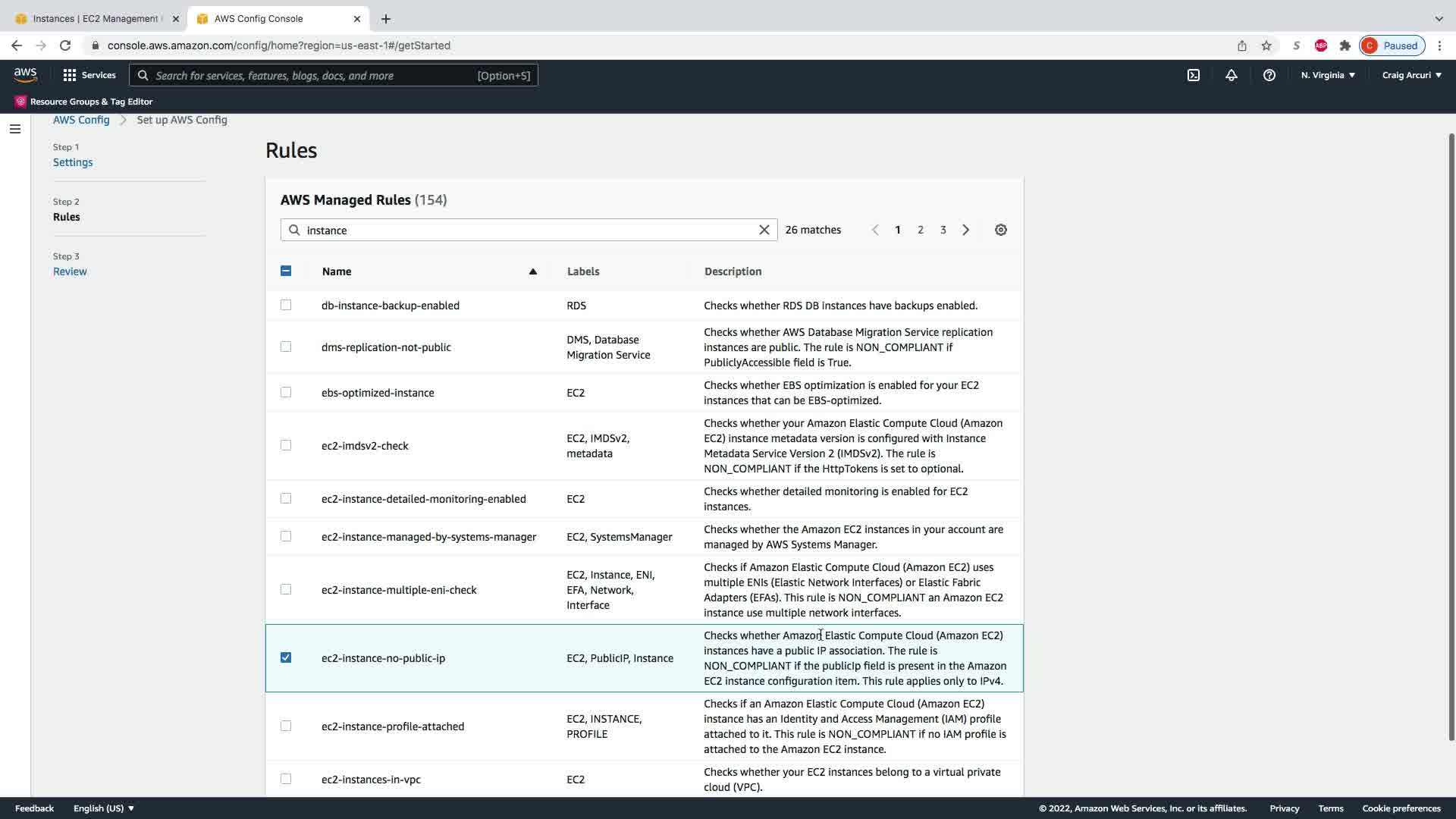1456x819 pixels.
Task: Open the rules table preferences gear
Action: (1000, 230)
